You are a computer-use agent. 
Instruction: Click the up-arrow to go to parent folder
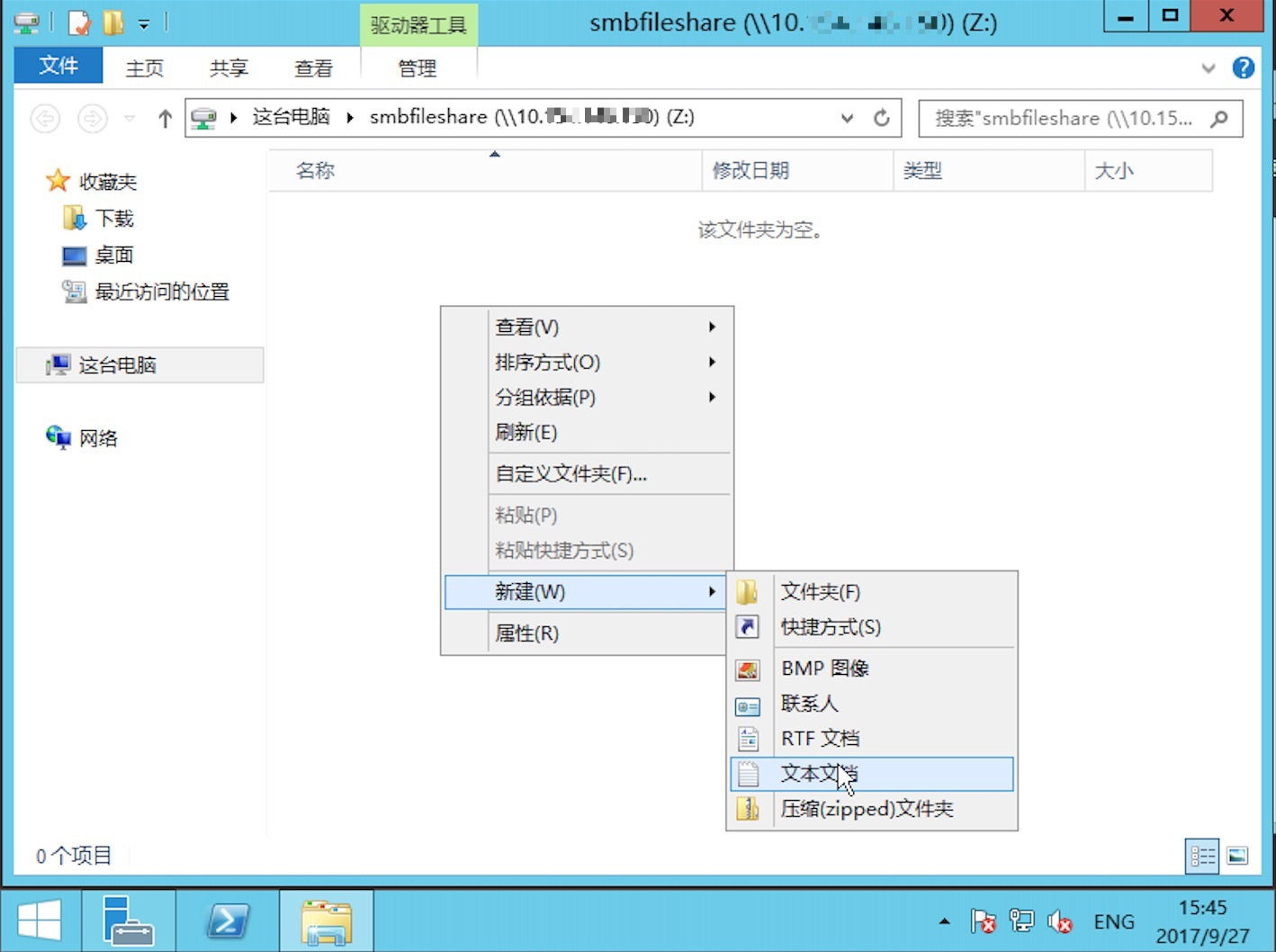click(x=164, y=118)
